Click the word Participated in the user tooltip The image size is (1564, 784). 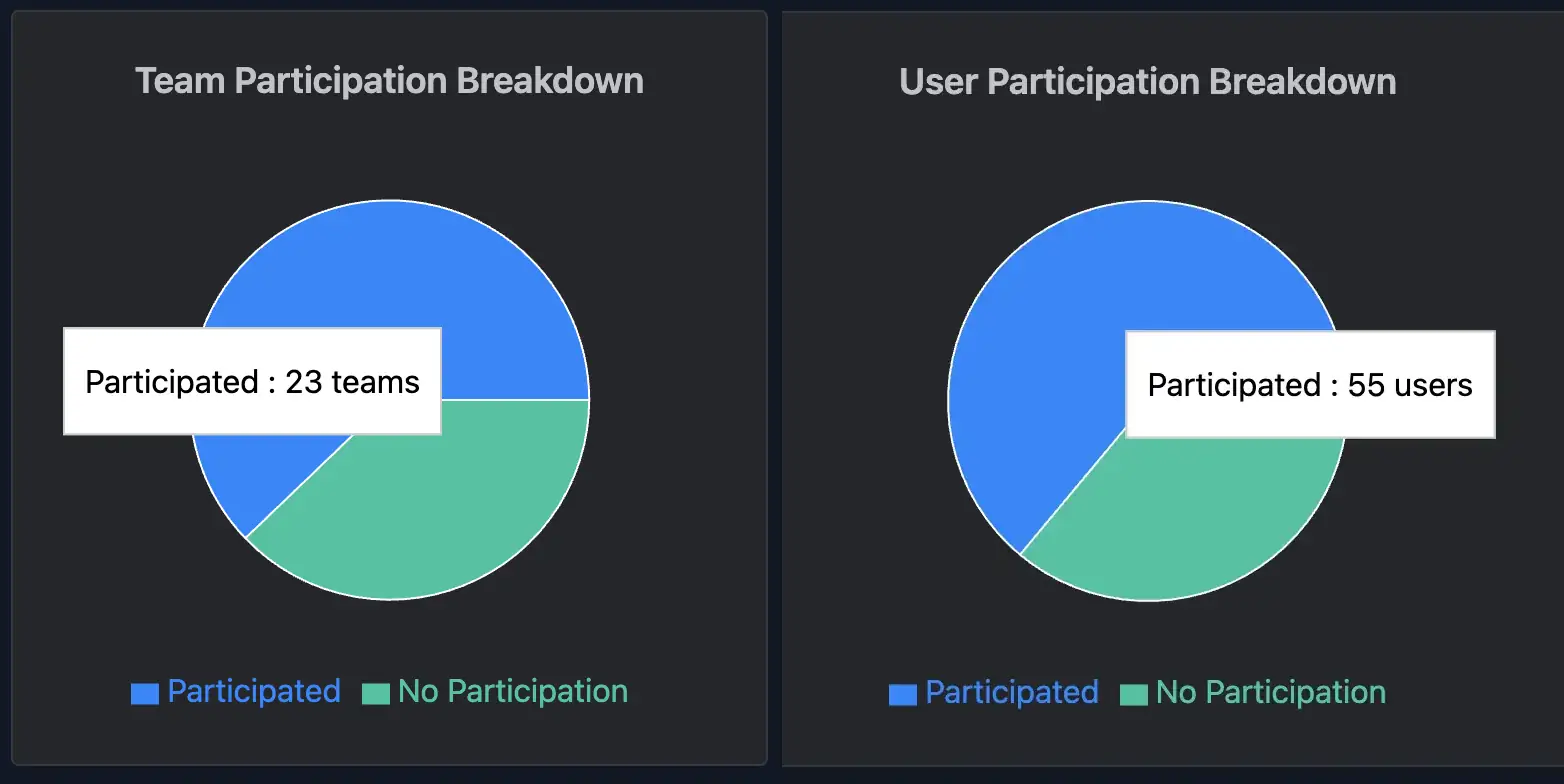[x=1234, y=385]
